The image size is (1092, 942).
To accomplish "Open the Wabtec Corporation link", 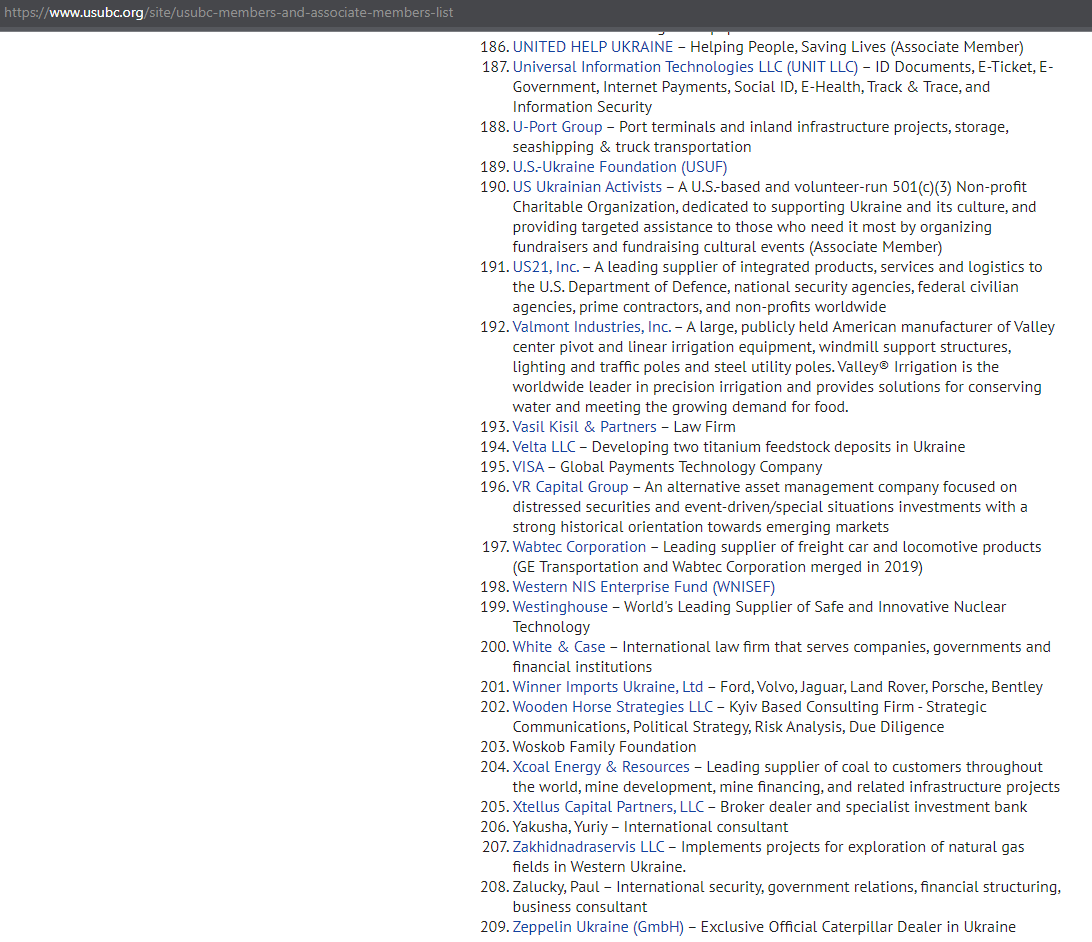I will [579, 547].
